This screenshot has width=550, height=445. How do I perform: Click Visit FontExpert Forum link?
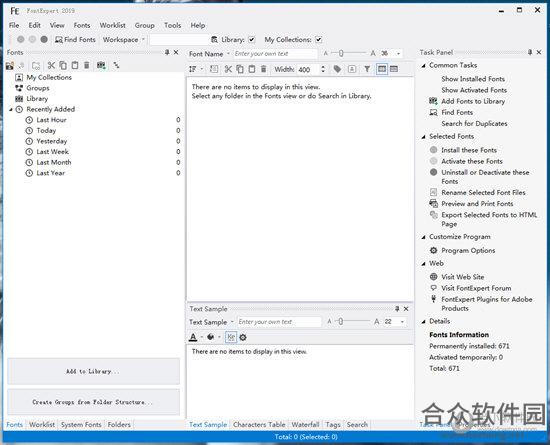point(476,288)
